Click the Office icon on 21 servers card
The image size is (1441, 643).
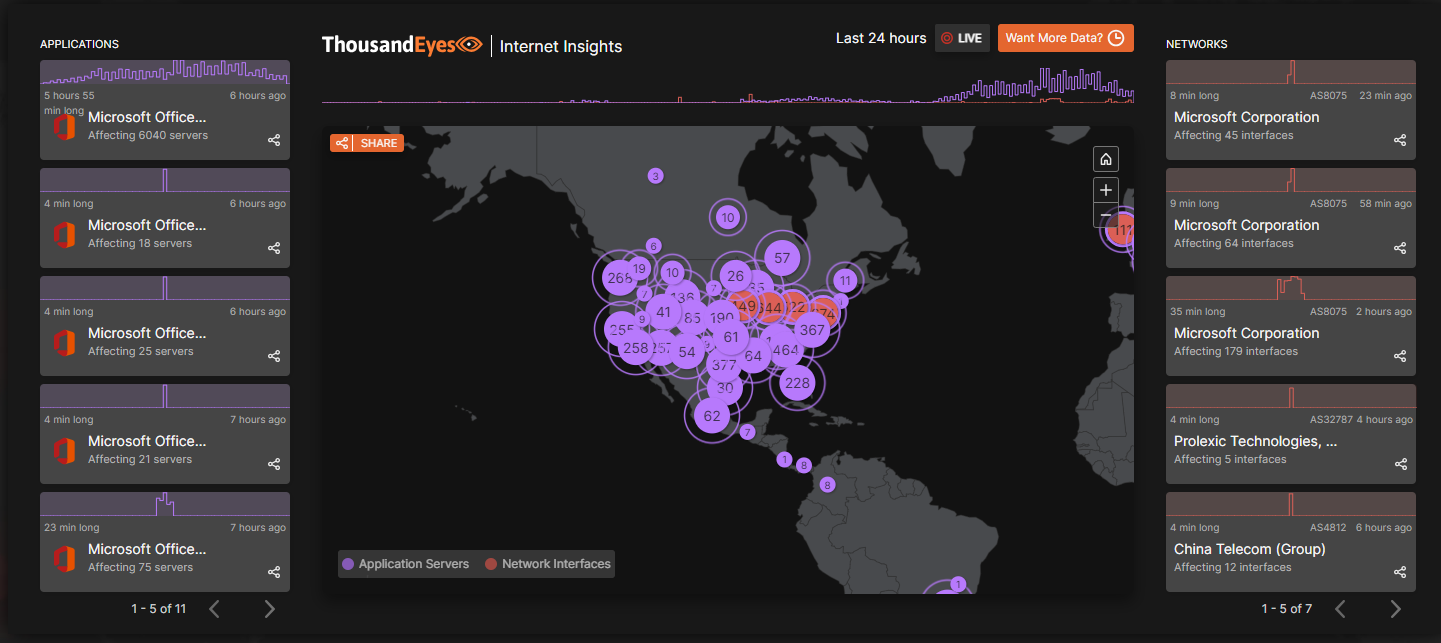(65, 450)
